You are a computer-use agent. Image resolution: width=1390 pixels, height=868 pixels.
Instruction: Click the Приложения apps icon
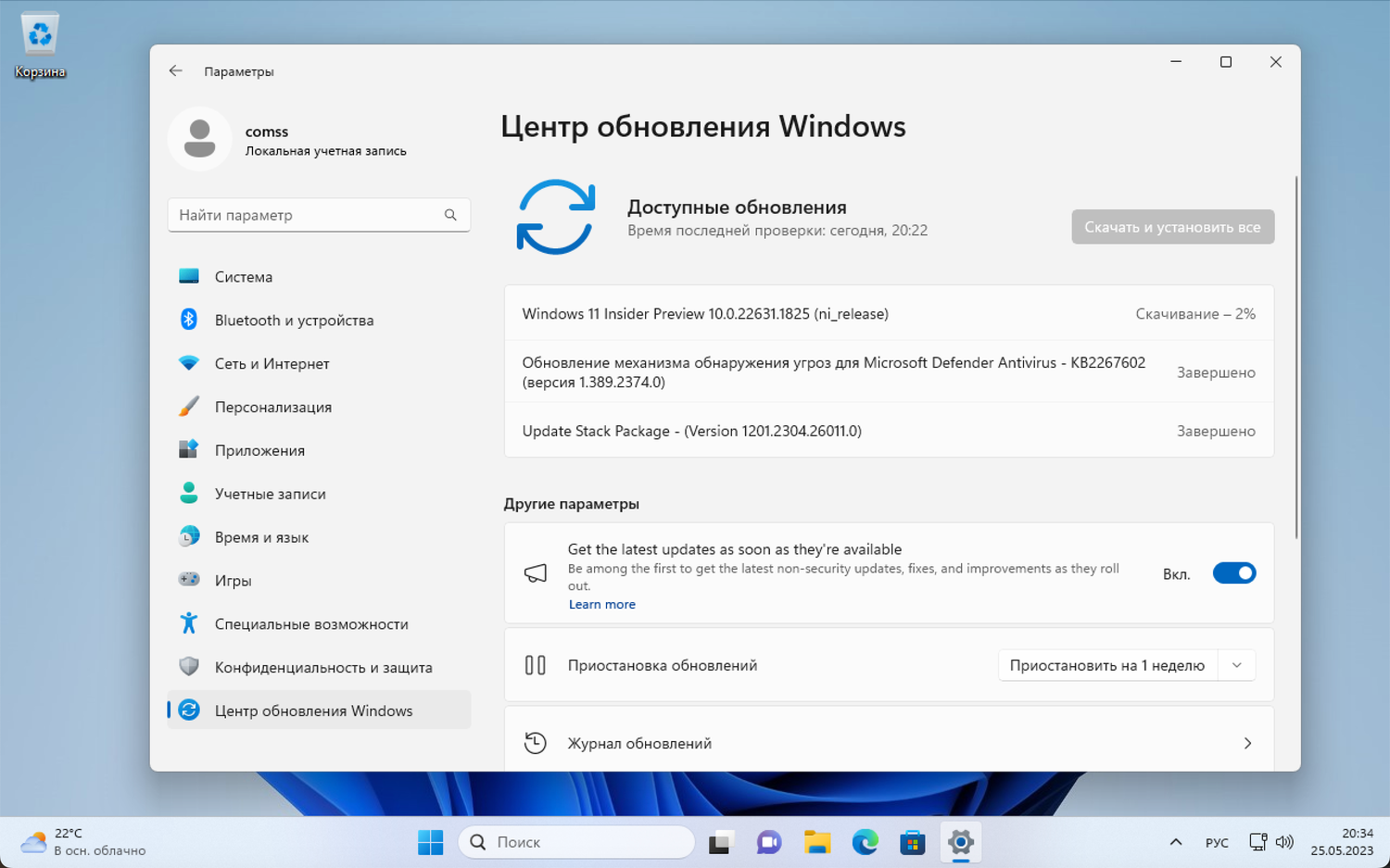tap(189, 450)
